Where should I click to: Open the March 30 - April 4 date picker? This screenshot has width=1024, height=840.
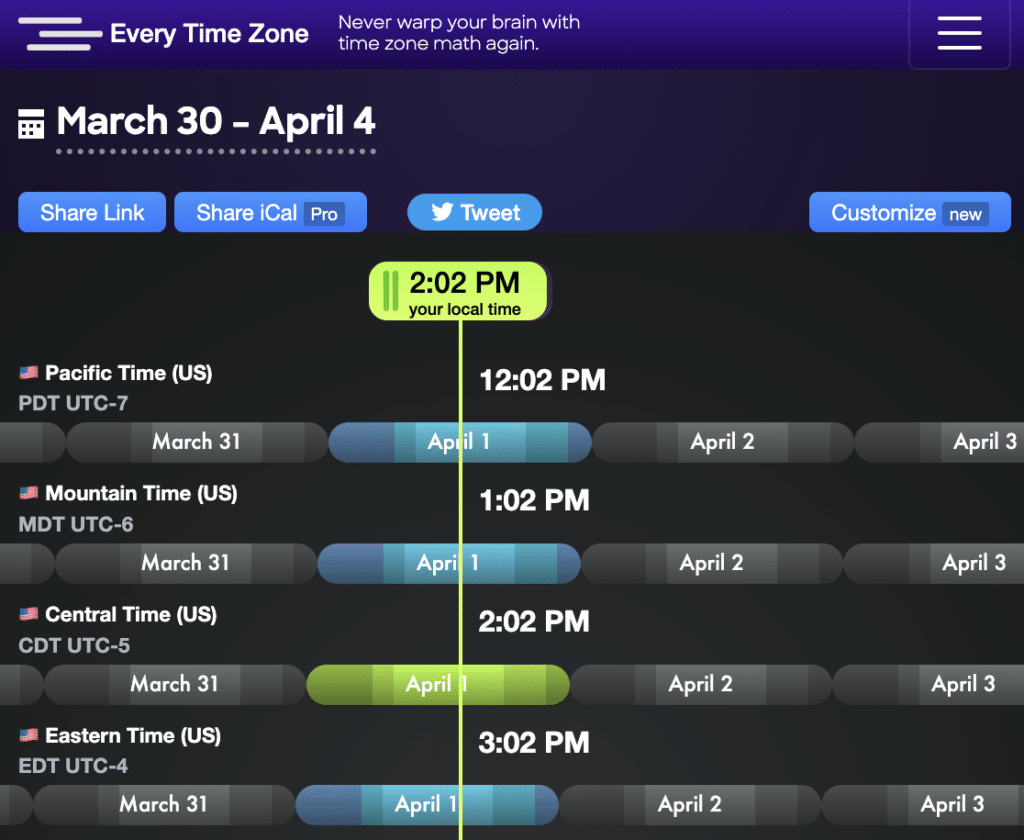[216, 122]
